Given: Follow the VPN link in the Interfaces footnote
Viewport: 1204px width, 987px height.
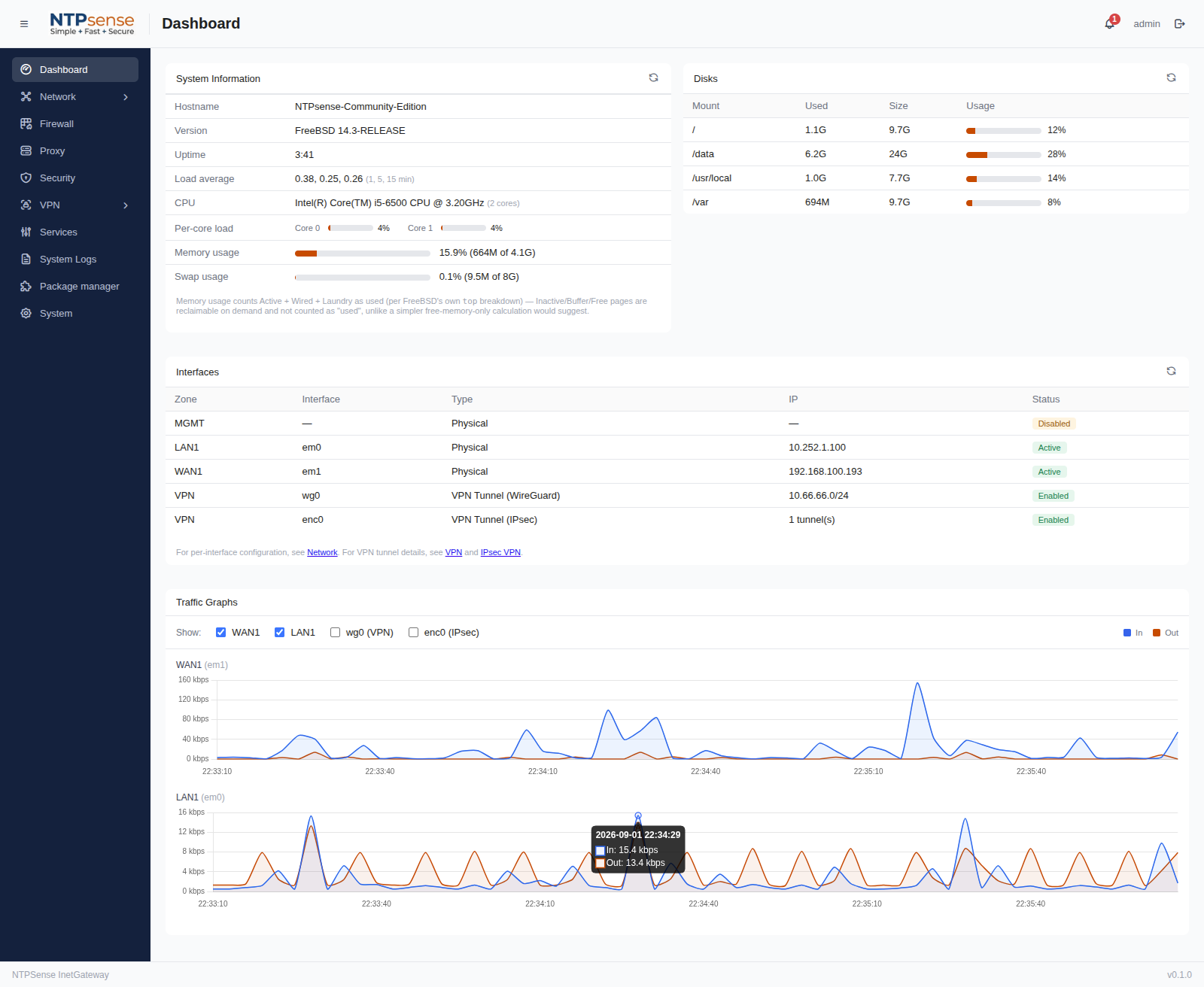Looking at the screenshot, I should [x=454, y=552].
